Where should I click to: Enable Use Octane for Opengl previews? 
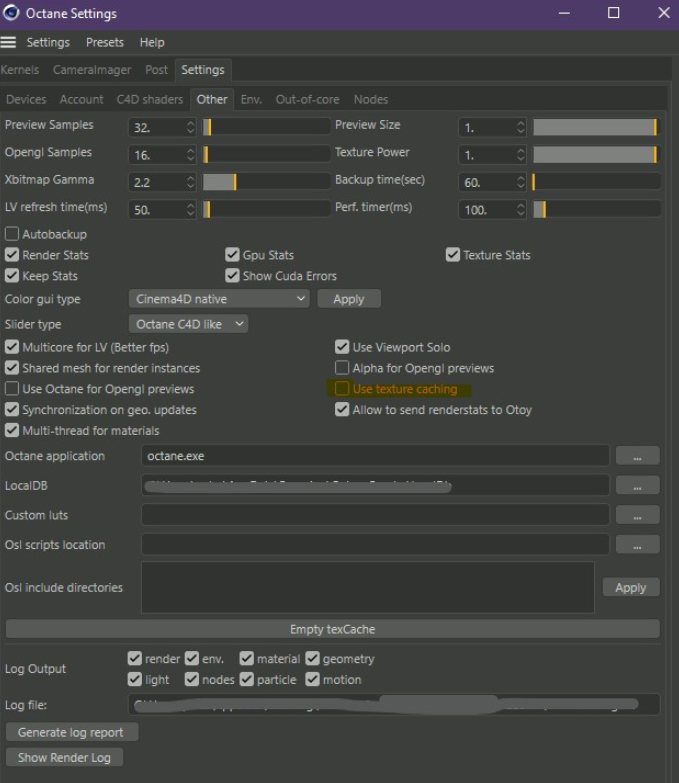[x=12, y=389]
